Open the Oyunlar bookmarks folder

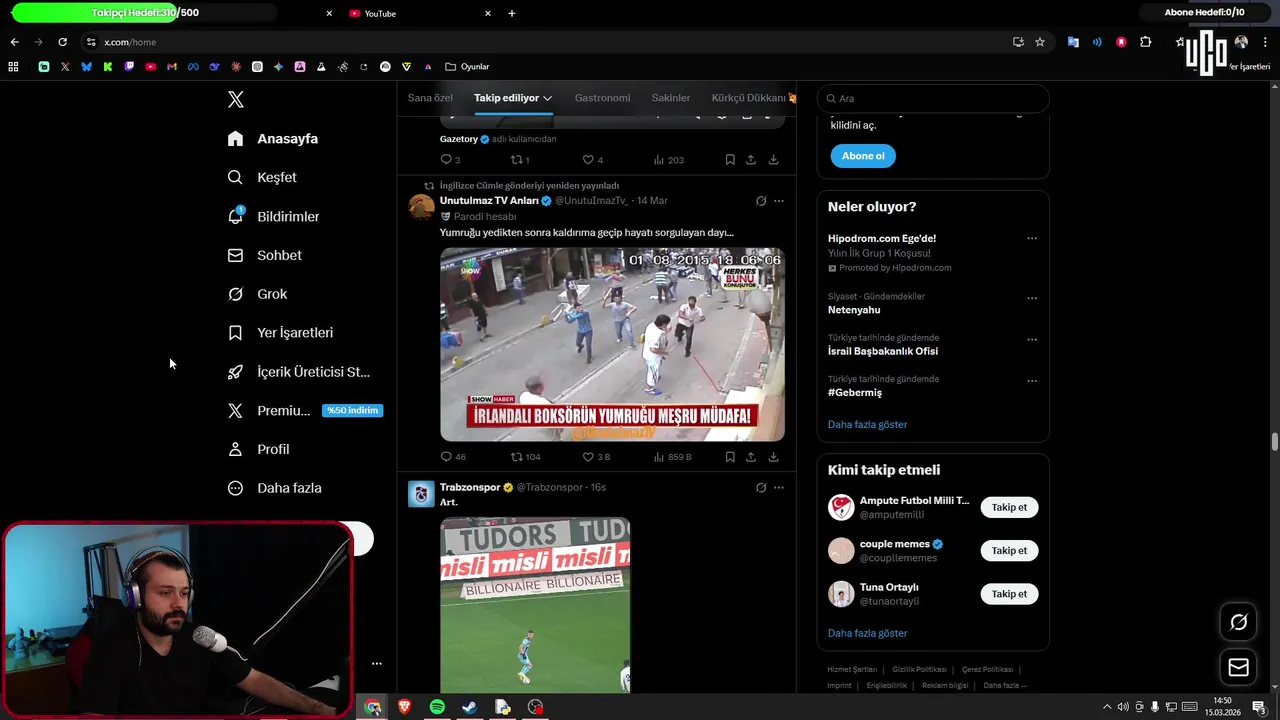[467, 67]
